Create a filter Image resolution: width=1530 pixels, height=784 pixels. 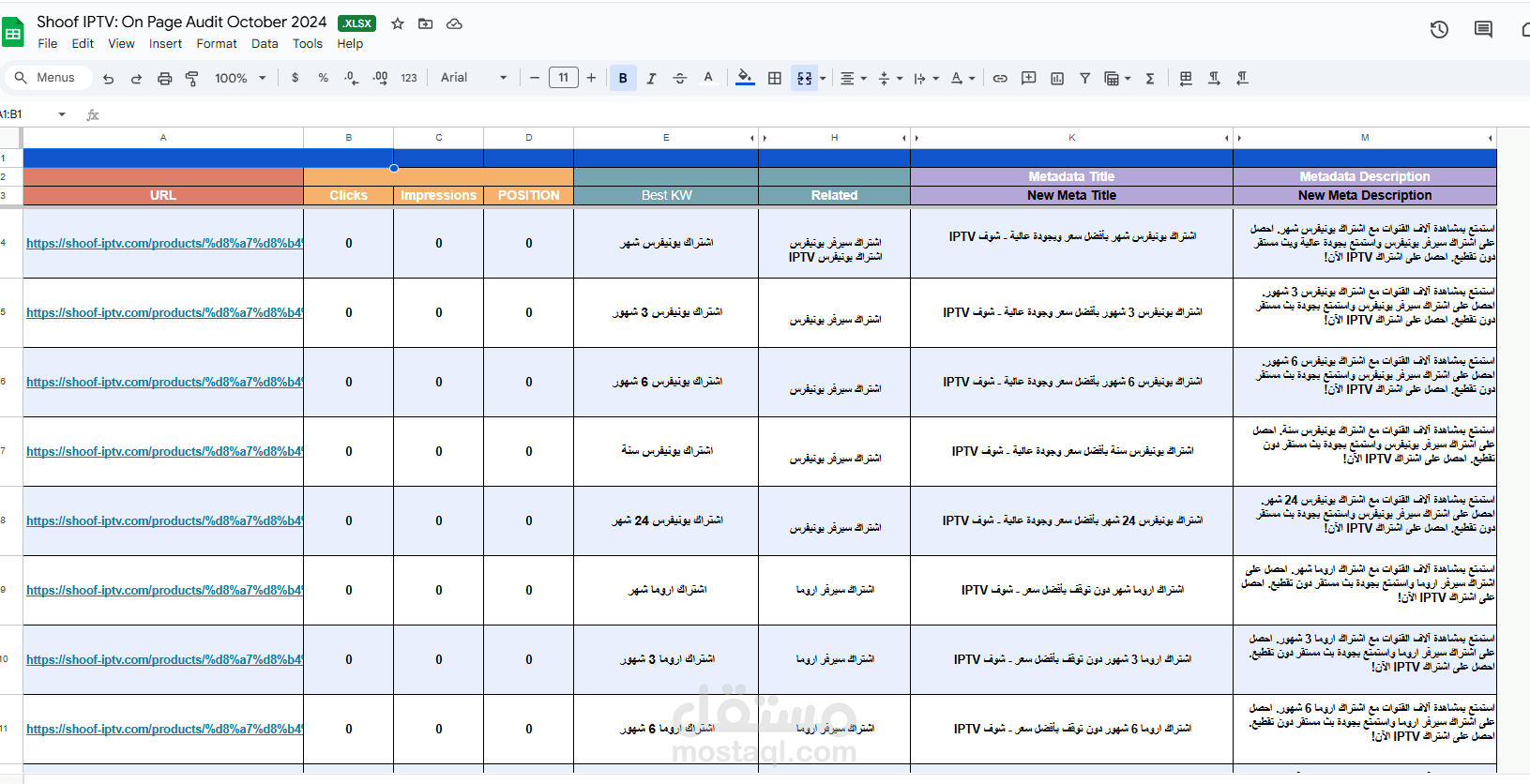tap(1084, 79)
